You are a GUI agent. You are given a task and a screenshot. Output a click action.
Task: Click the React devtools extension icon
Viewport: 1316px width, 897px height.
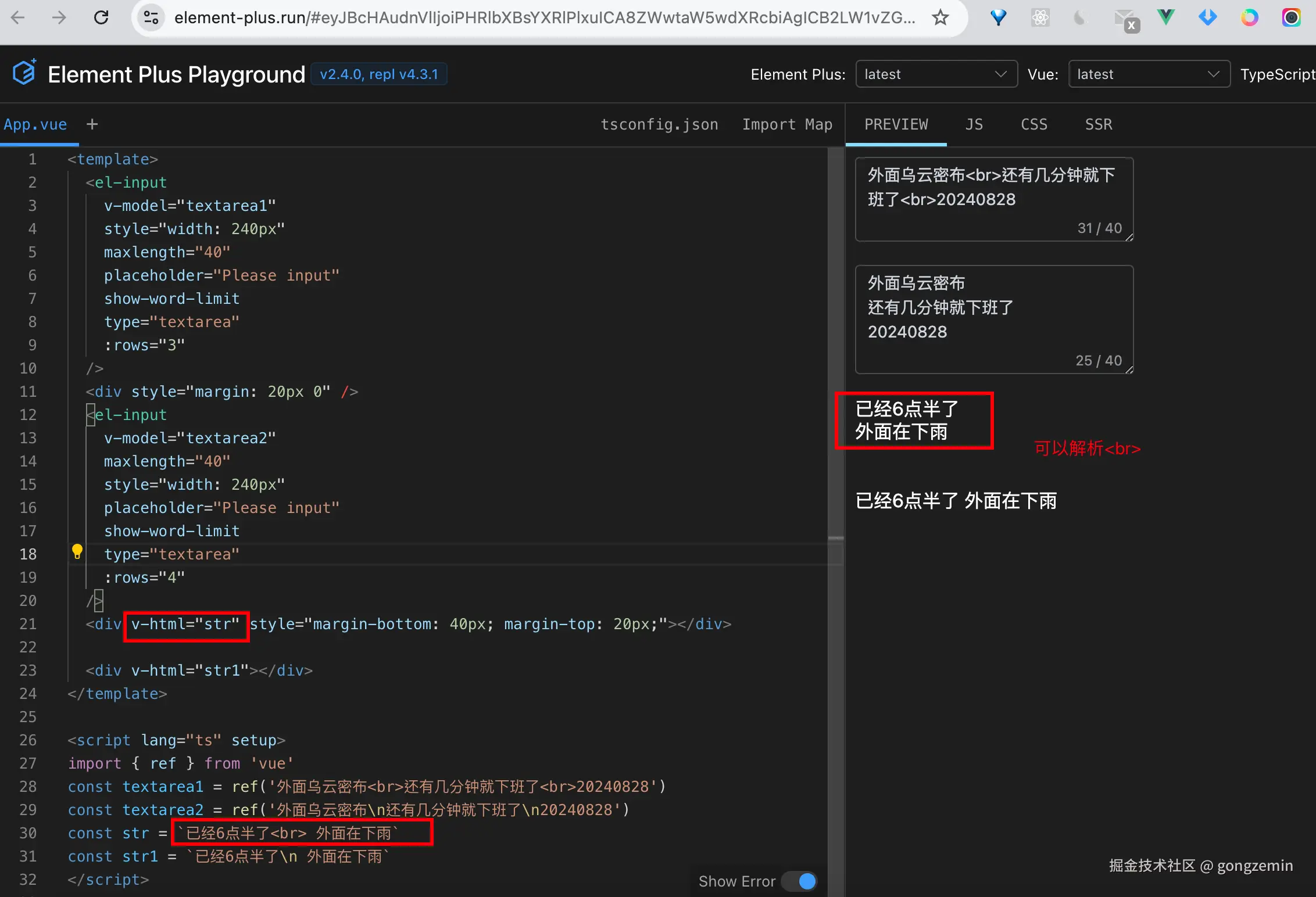coord(1040,17)
